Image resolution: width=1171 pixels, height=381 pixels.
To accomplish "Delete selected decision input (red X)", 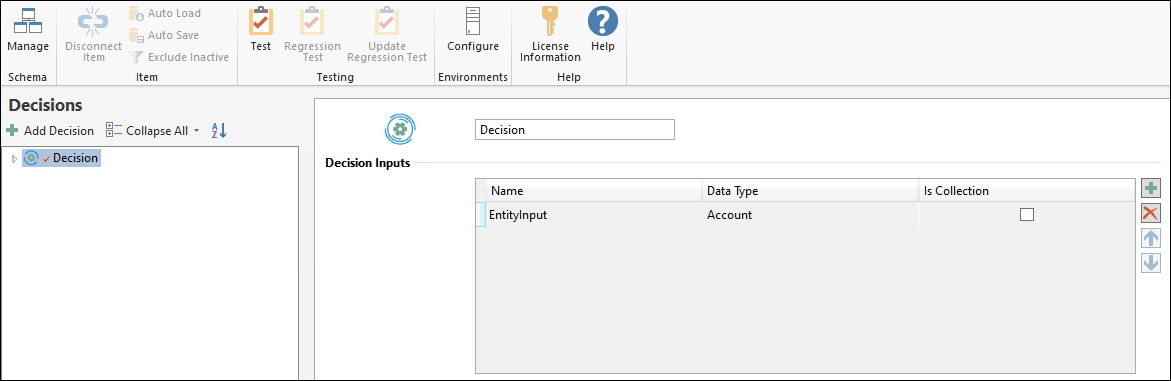I will pos(1151,213).
